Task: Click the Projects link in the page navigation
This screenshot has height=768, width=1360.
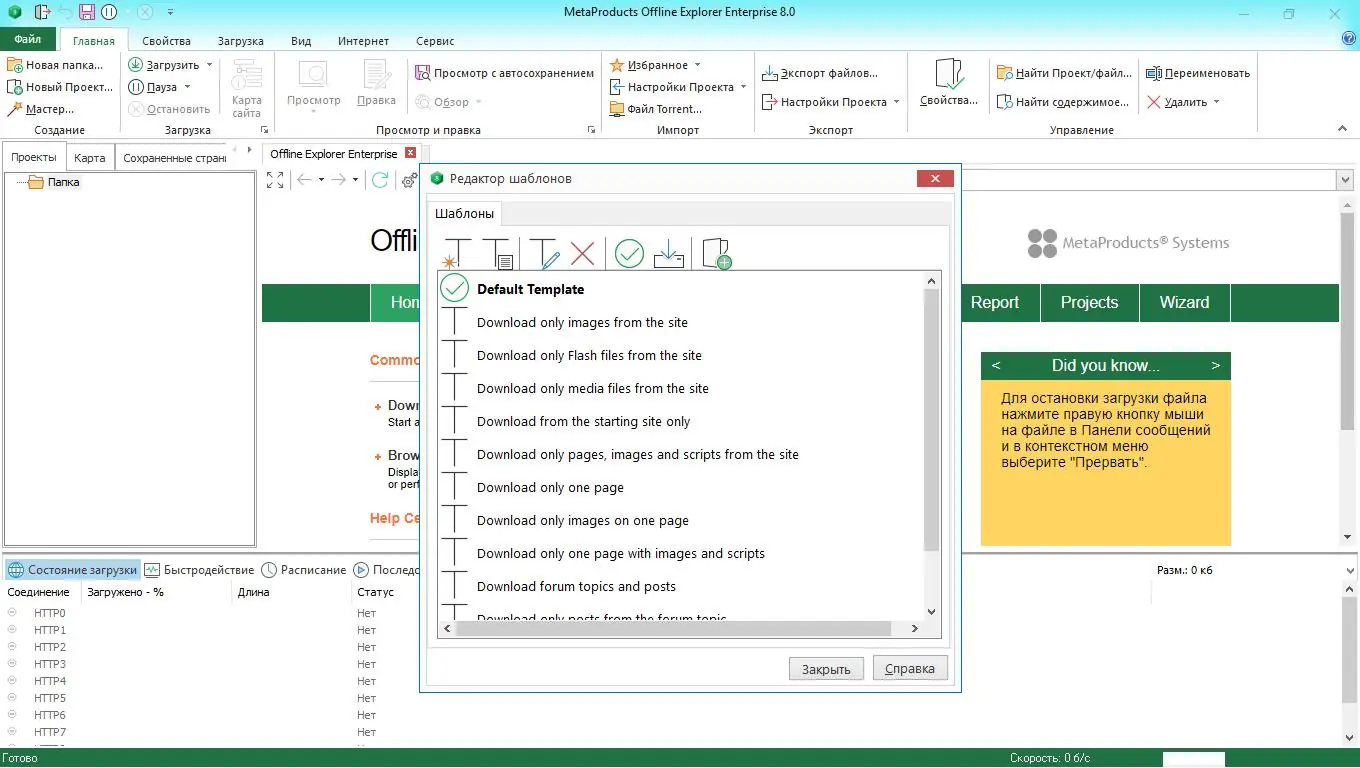Action: click(x=1089, y=303)
